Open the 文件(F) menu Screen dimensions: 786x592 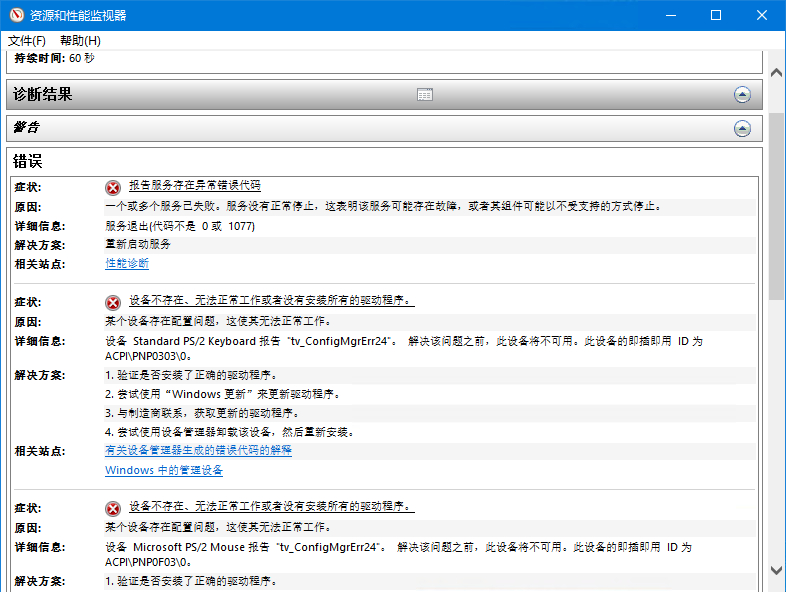[27, 41]
